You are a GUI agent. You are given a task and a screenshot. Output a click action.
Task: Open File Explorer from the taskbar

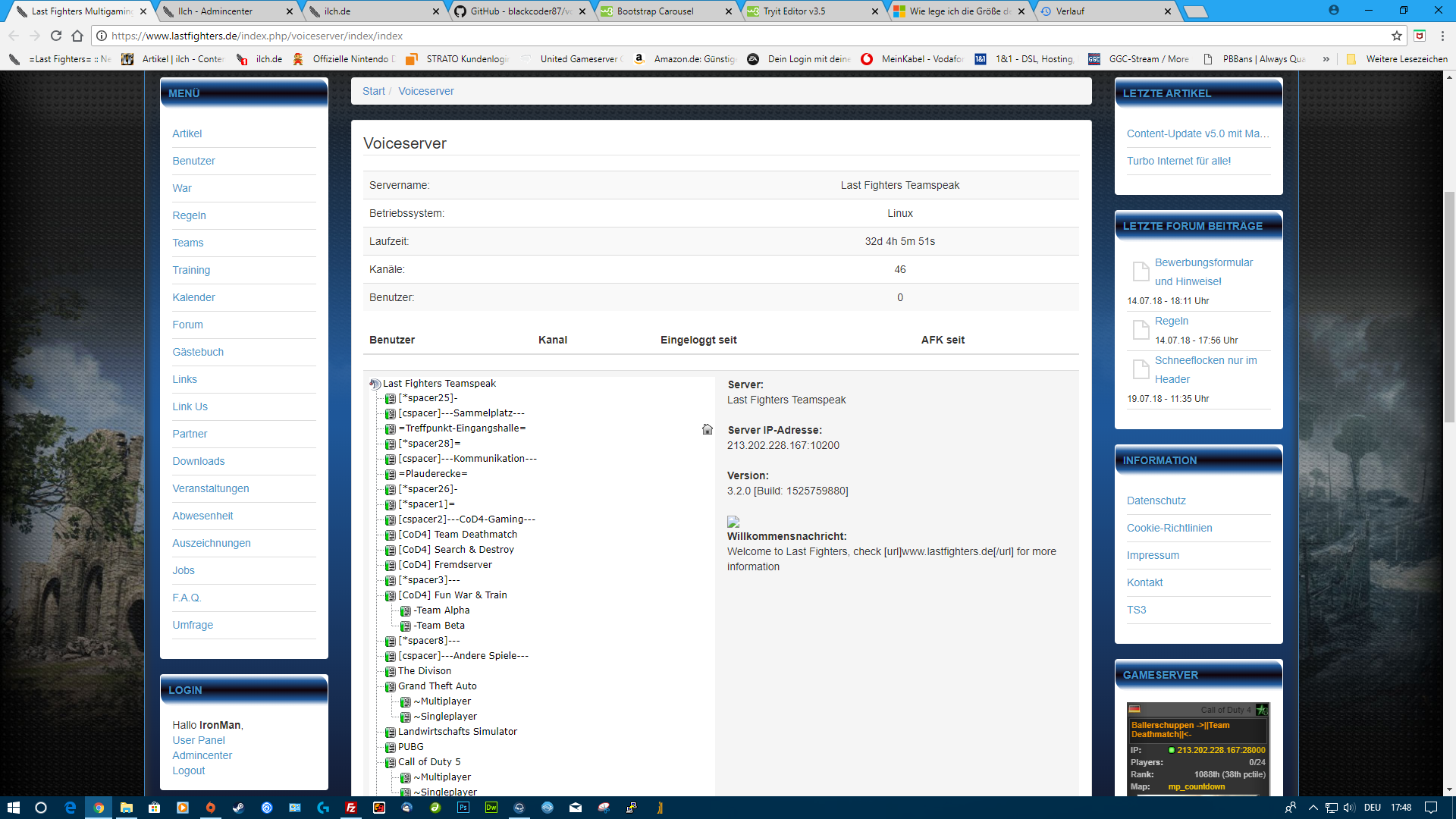click(x=126, y=808)
